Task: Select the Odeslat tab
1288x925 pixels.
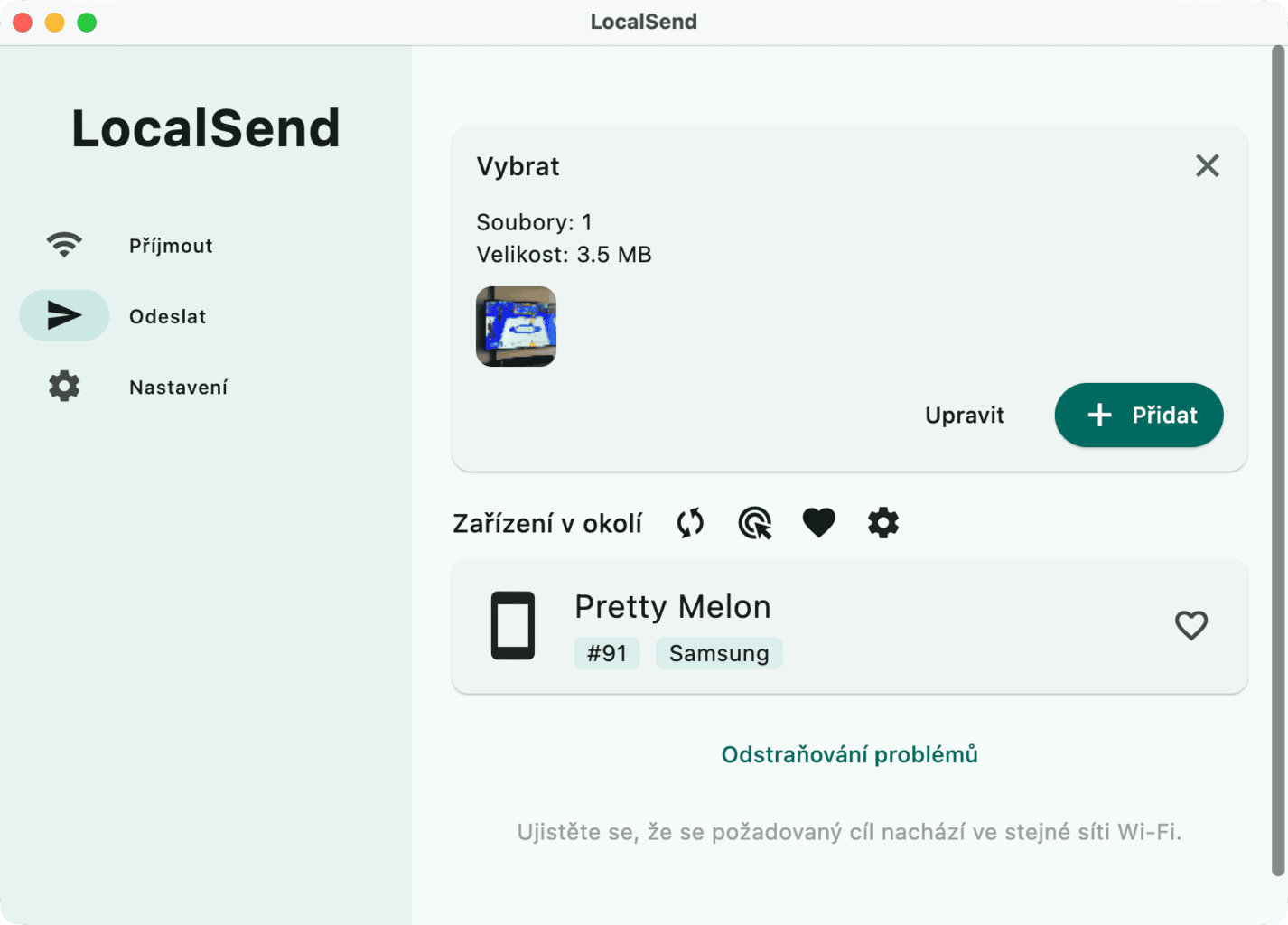Action: (x=167, y=317)
